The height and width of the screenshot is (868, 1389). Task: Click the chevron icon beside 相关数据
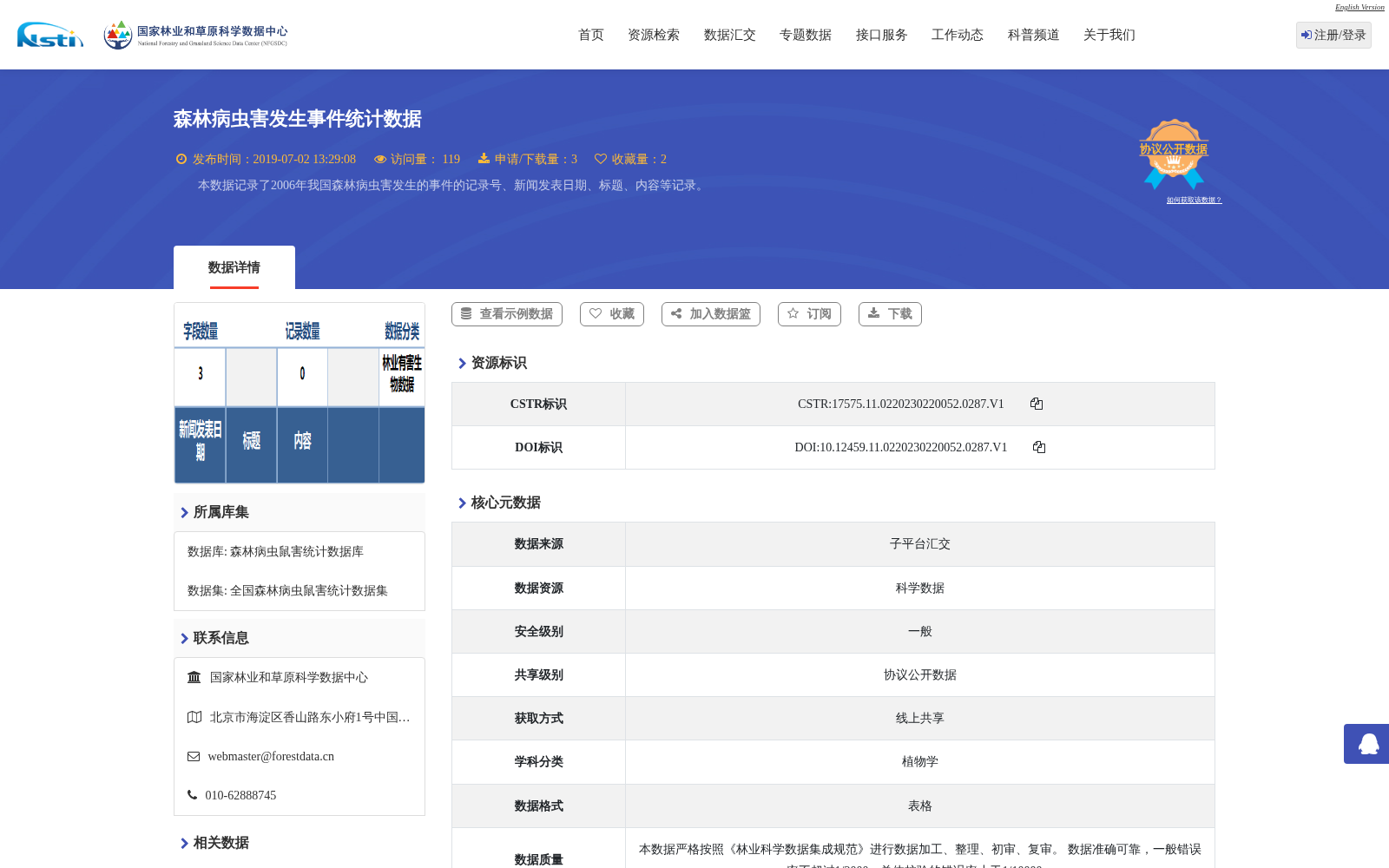tap(184, 843)
